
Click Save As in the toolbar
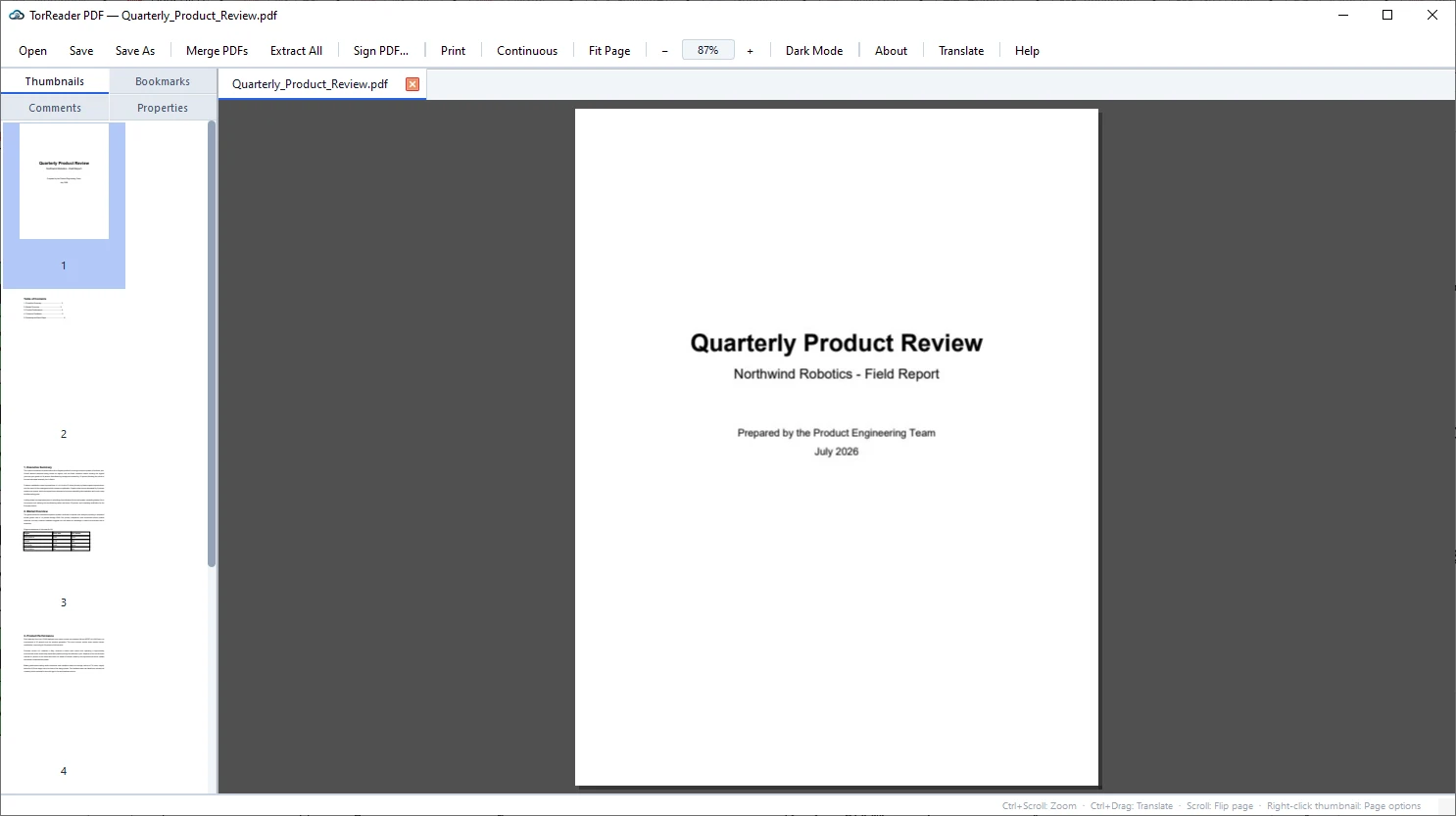[135, 51]
